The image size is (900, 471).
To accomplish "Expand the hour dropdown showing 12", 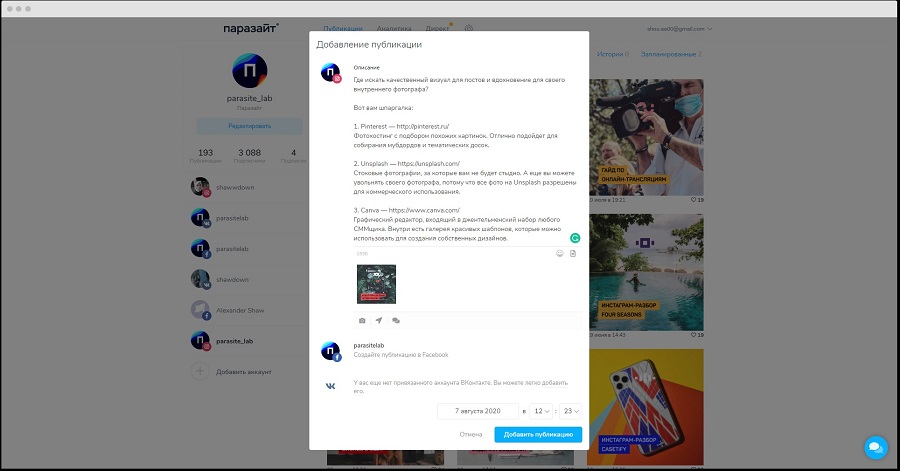I will click(x=541, y=410).
